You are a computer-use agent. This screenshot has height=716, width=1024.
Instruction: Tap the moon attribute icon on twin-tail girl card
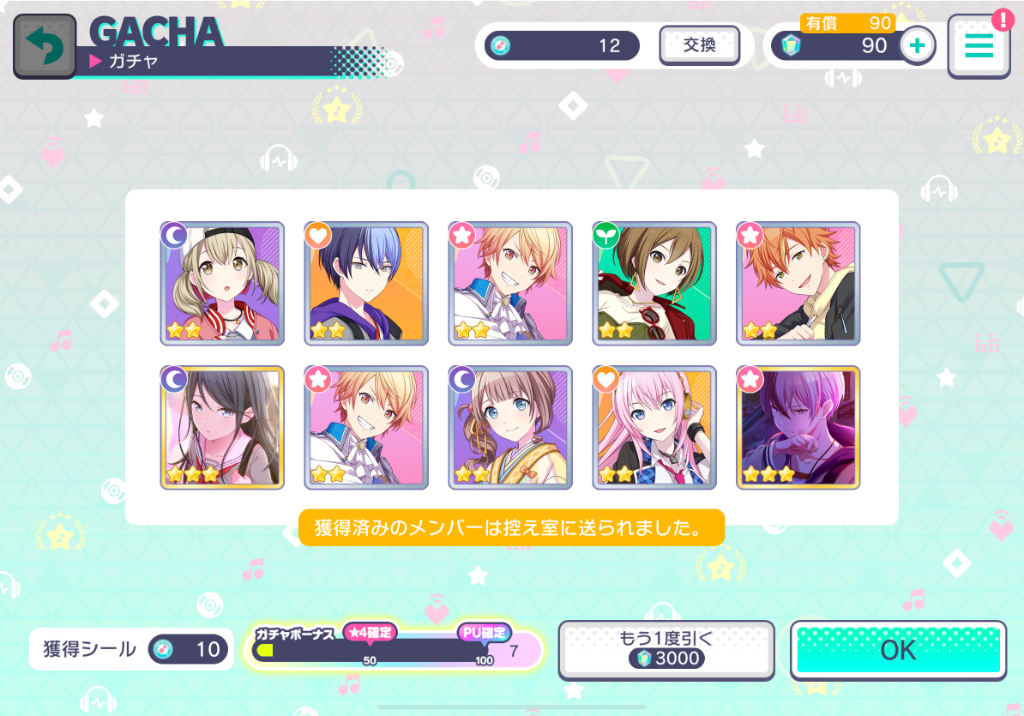pos(174,235)
